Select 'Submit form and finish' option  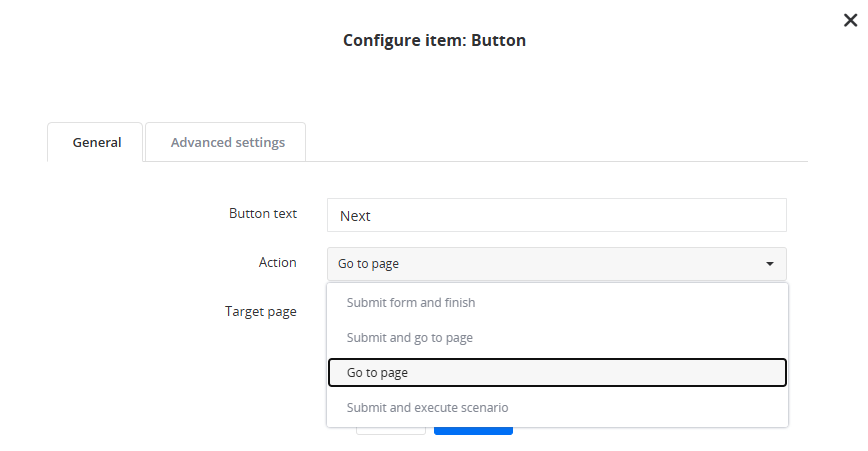point(411,303)
